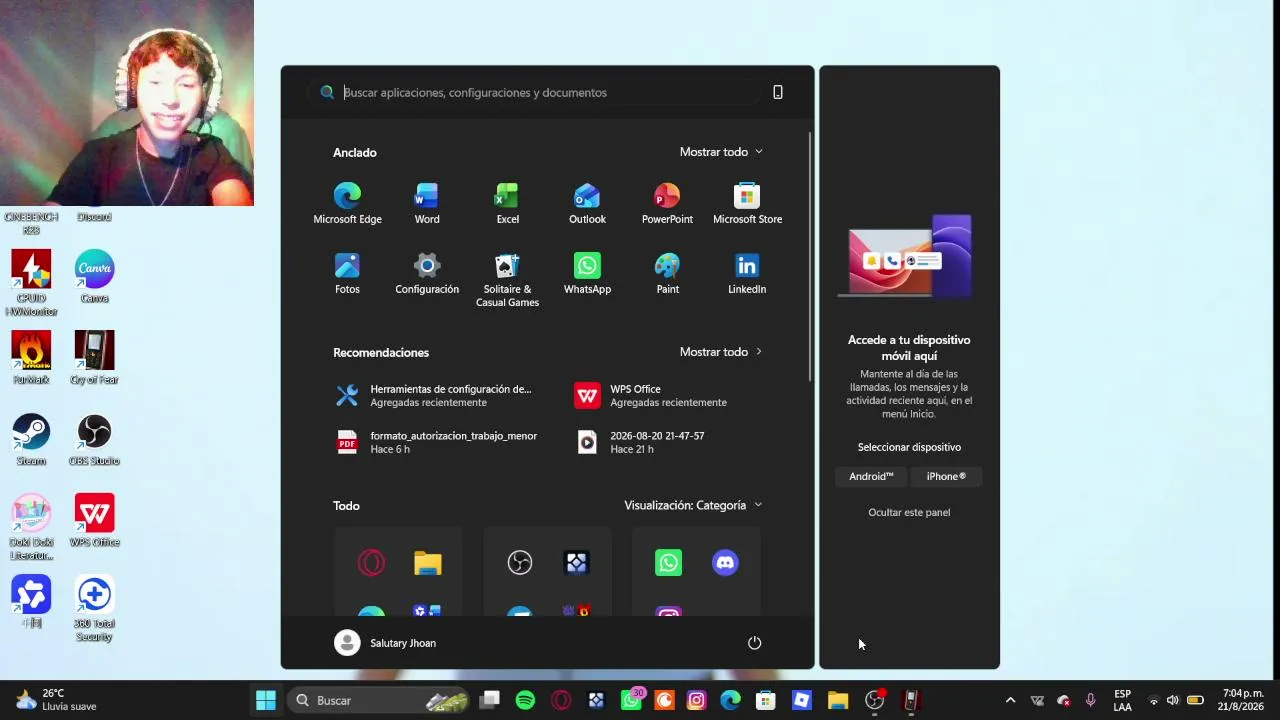This screenshot has height=720, width=1280.
Task: Open the Salutary Jhoan user account menu
Action: pos(385,643)
